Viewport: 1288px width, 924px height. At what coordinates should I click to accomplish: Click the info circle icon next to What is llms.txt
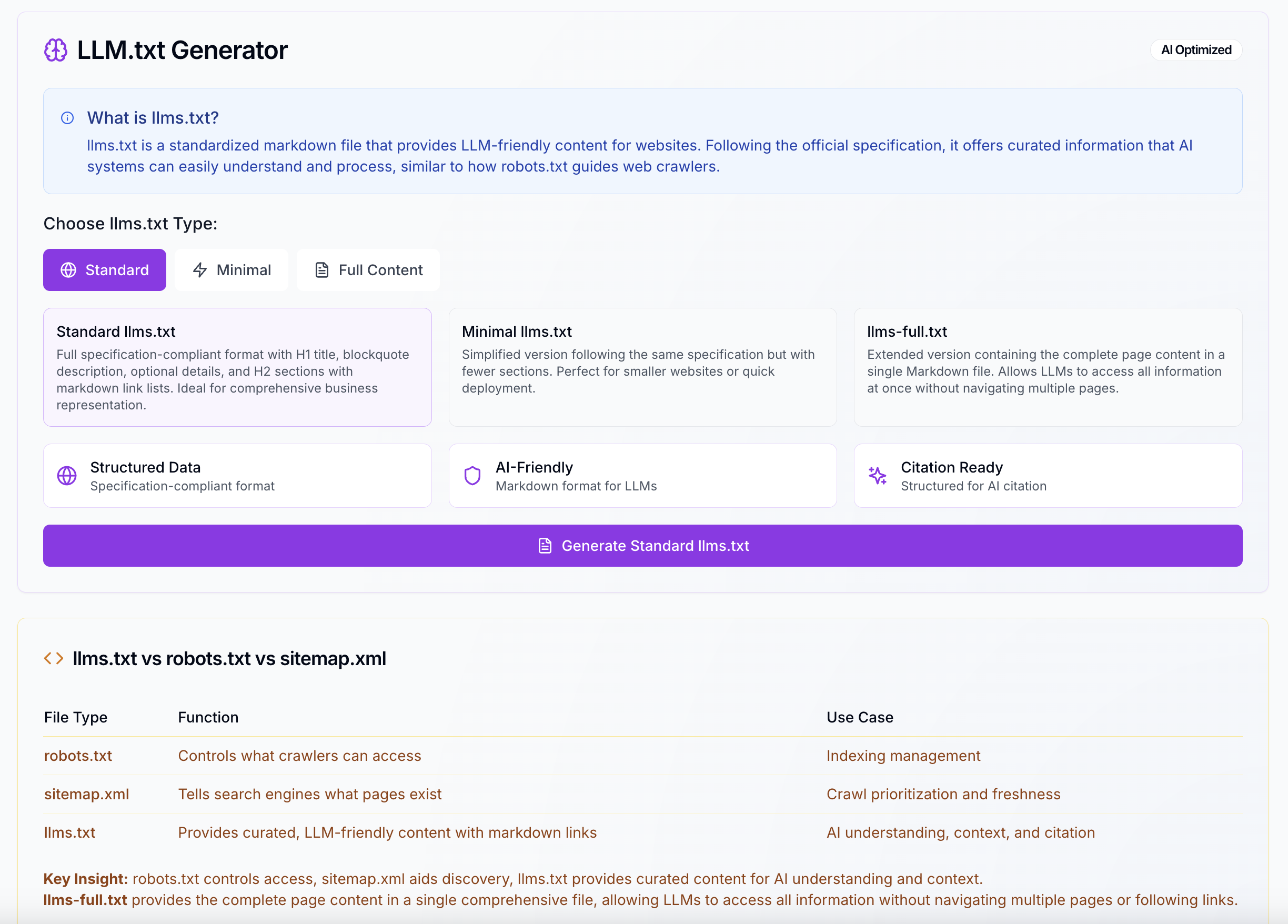point(67,118)
